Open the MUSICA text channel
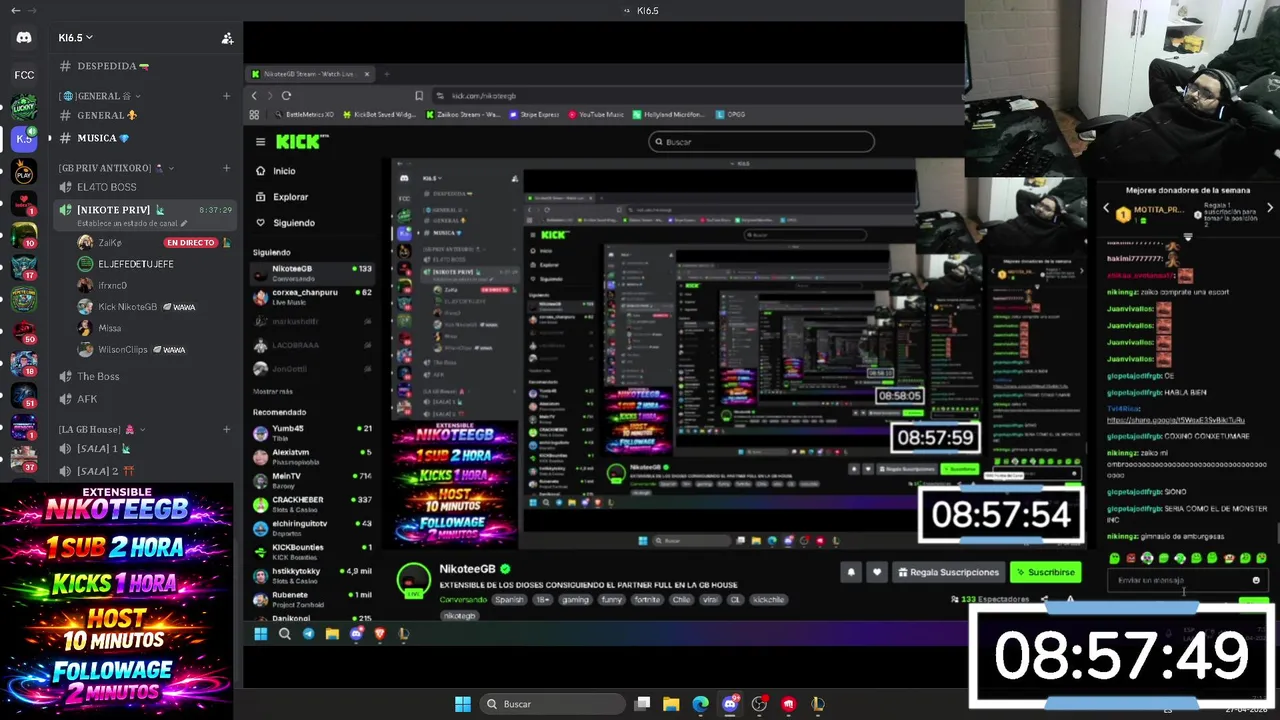Viewport: 1280px width, 720px height. [x=145, y=138]
